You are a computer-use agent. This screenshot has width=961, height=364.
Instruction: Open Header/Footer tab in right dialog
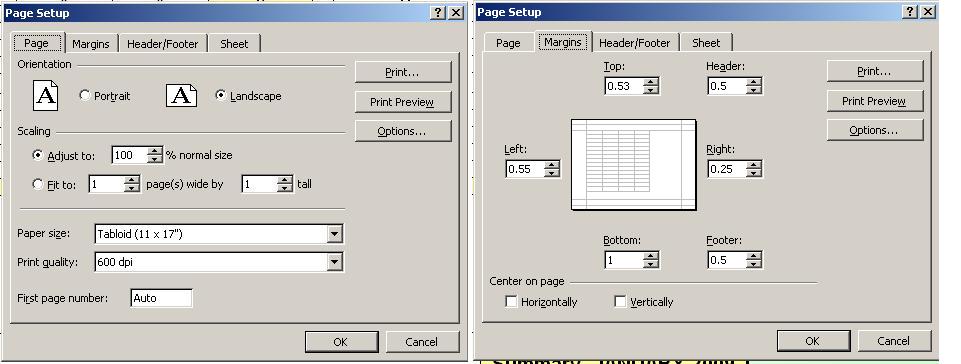(634, 43)
